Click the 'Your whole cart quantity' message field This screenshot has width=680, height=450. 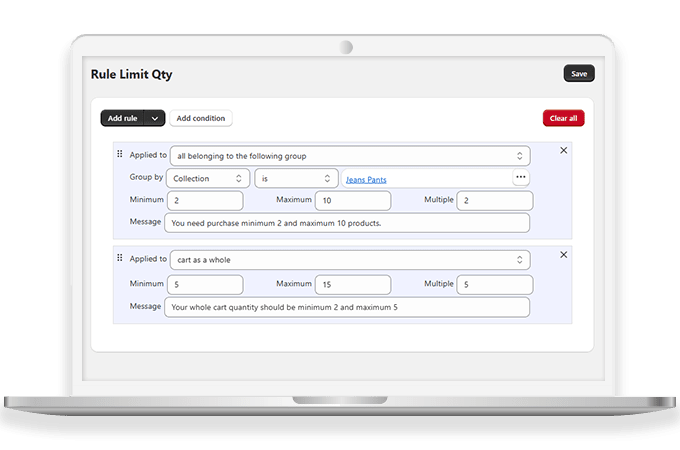point(347,307)
